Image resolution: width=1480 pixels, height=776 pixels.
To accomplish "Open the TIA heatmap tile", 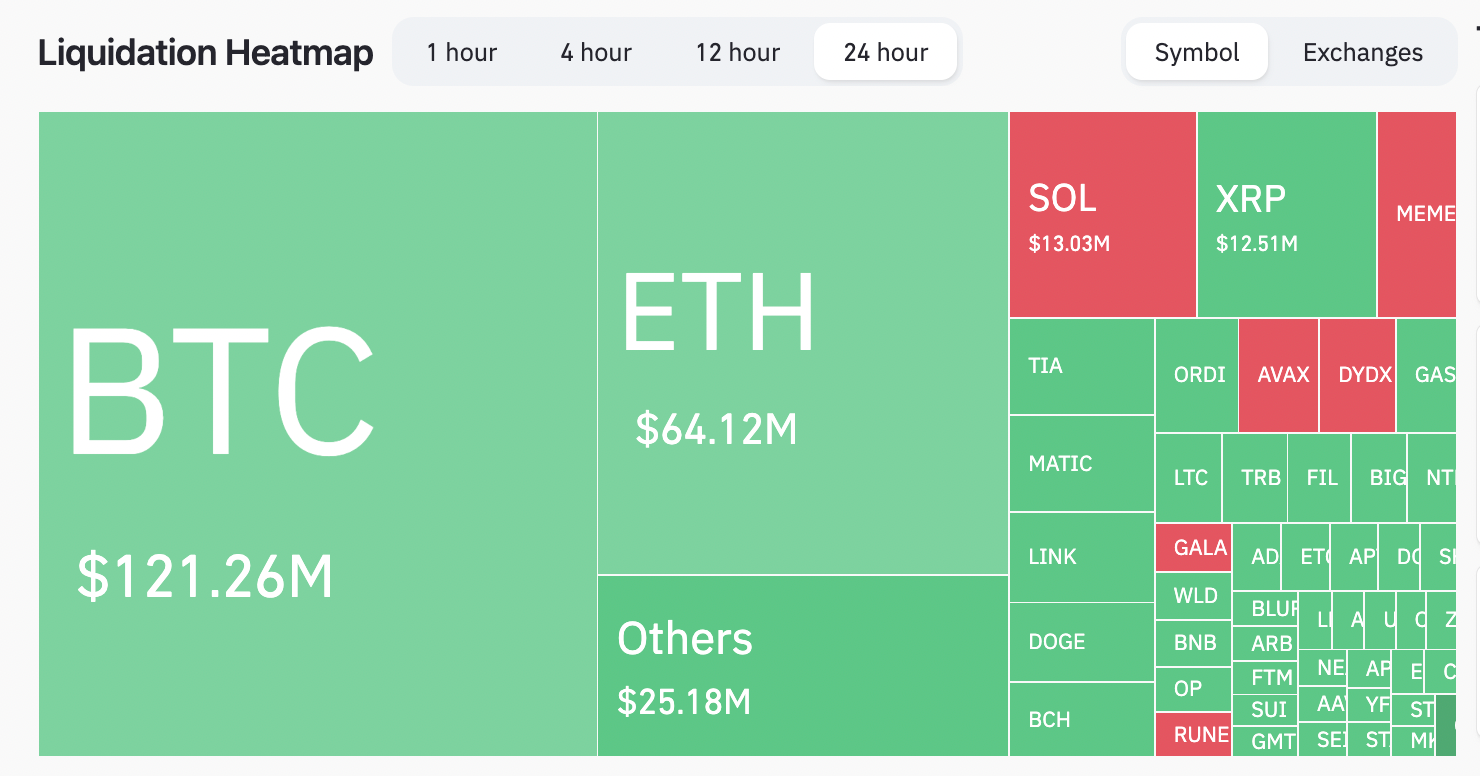I will (1082, 366).
